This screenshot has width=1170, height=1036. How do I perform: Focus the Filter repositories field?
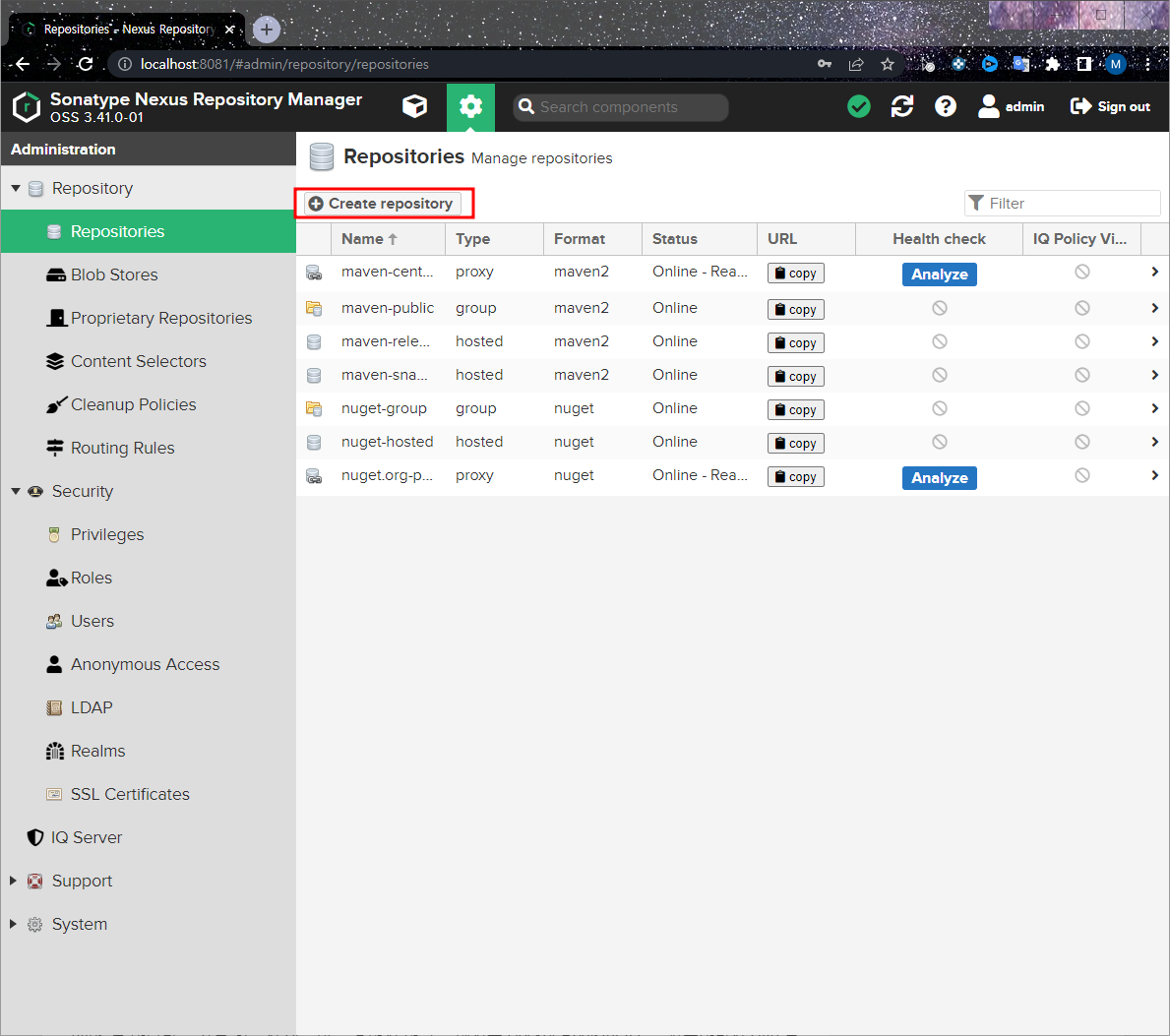[1063, 203]
